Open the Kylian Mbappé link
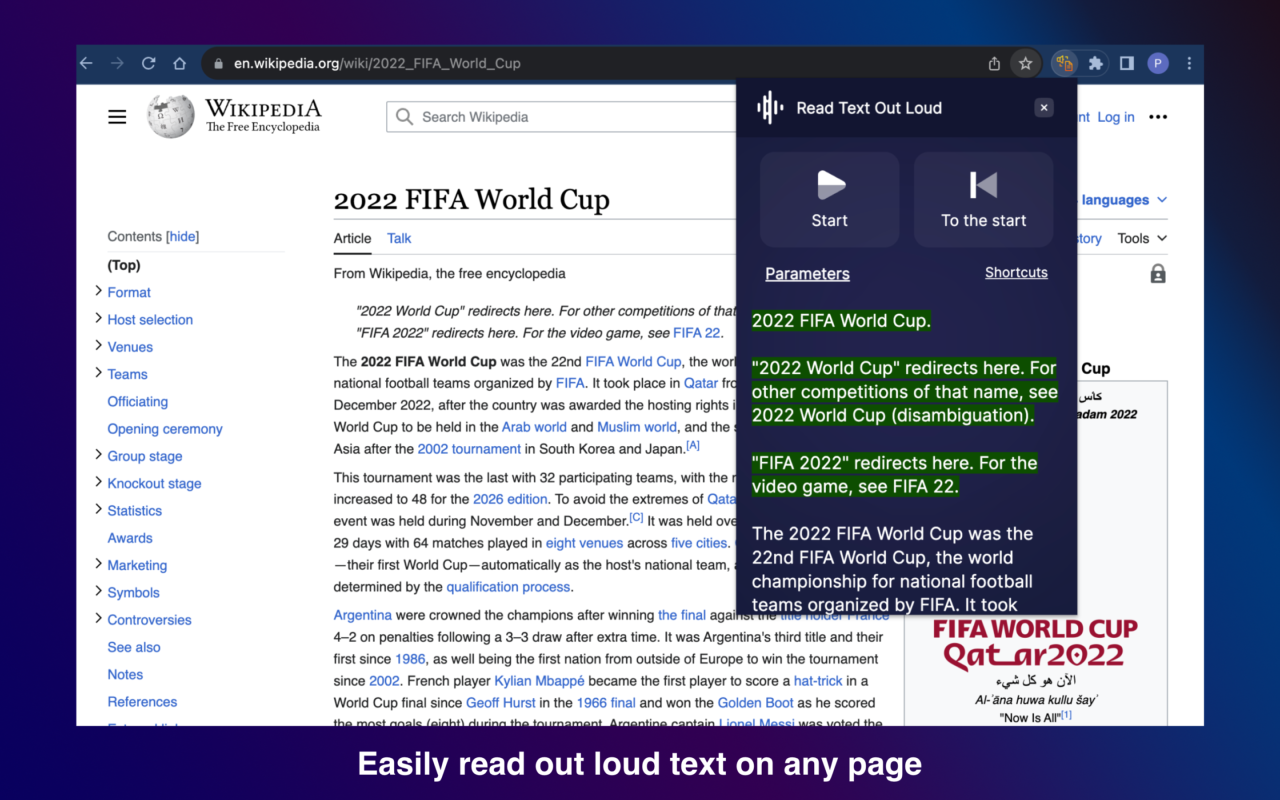The height and width of the screenshot is (800, 1280). tap(540, 681)
